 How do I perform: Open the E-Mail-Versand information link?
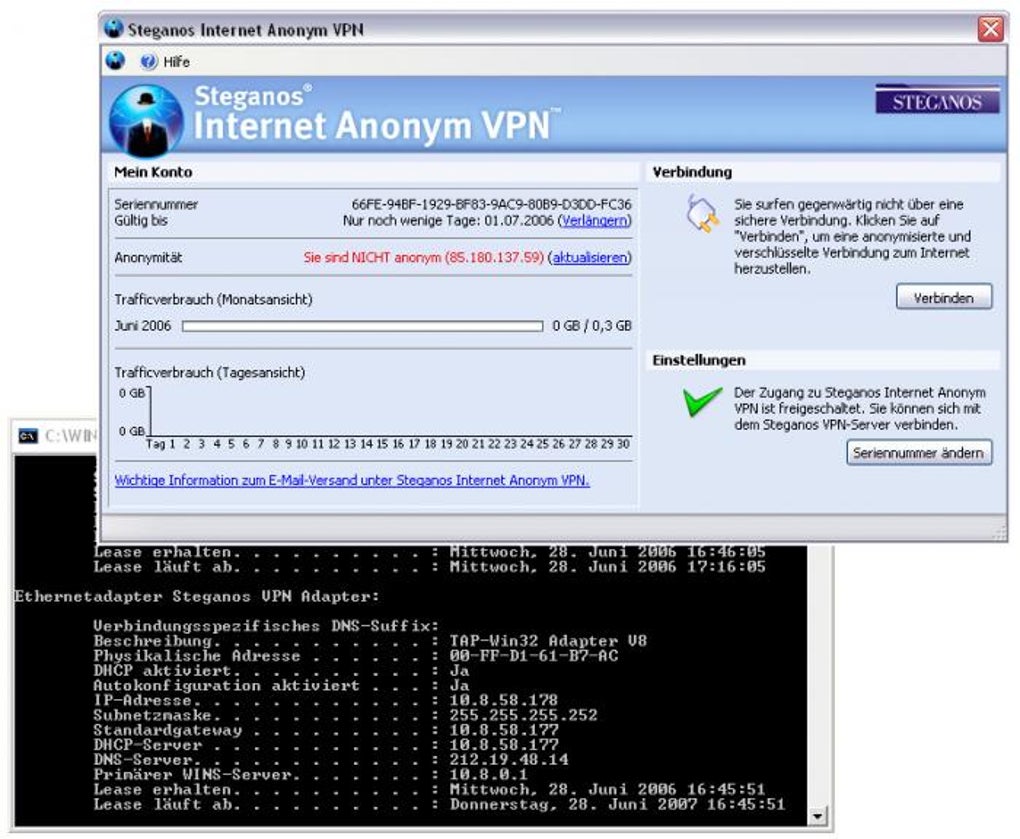[352, 480]
